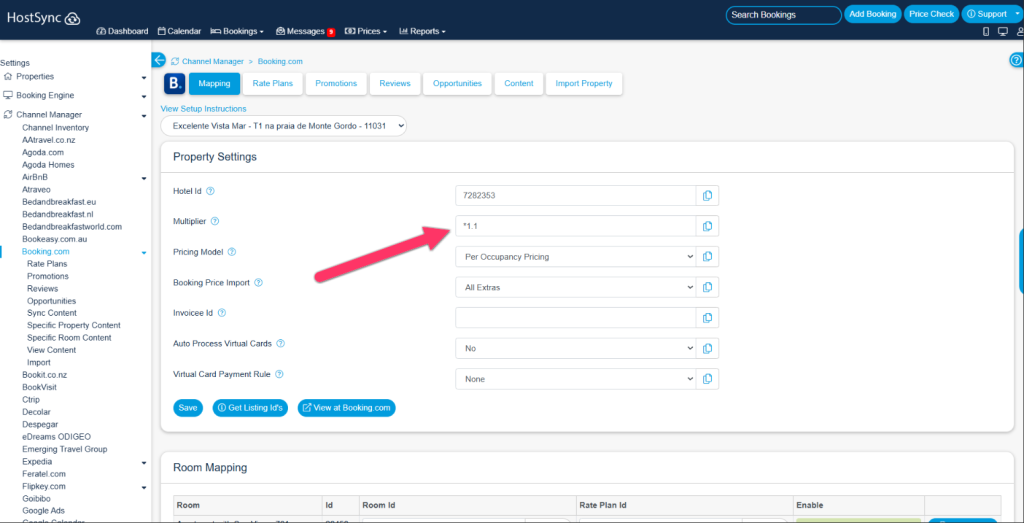1024x523 pixels.
Task: Click the blue help circle at top right
Action: click(x=1016, y=61)
